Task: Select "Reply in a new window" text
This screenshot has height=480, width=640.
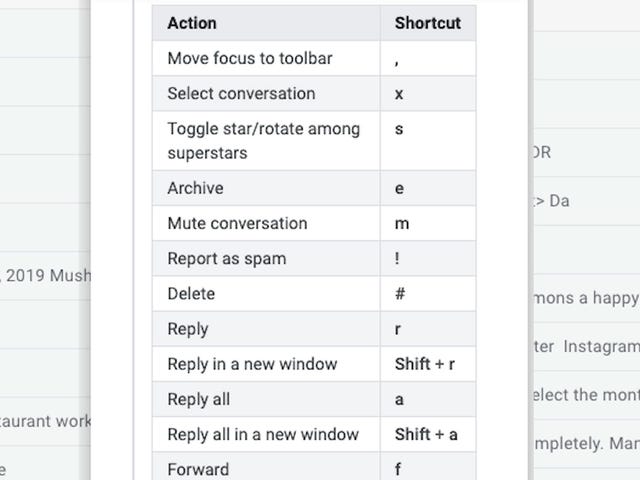Action: 252,364
